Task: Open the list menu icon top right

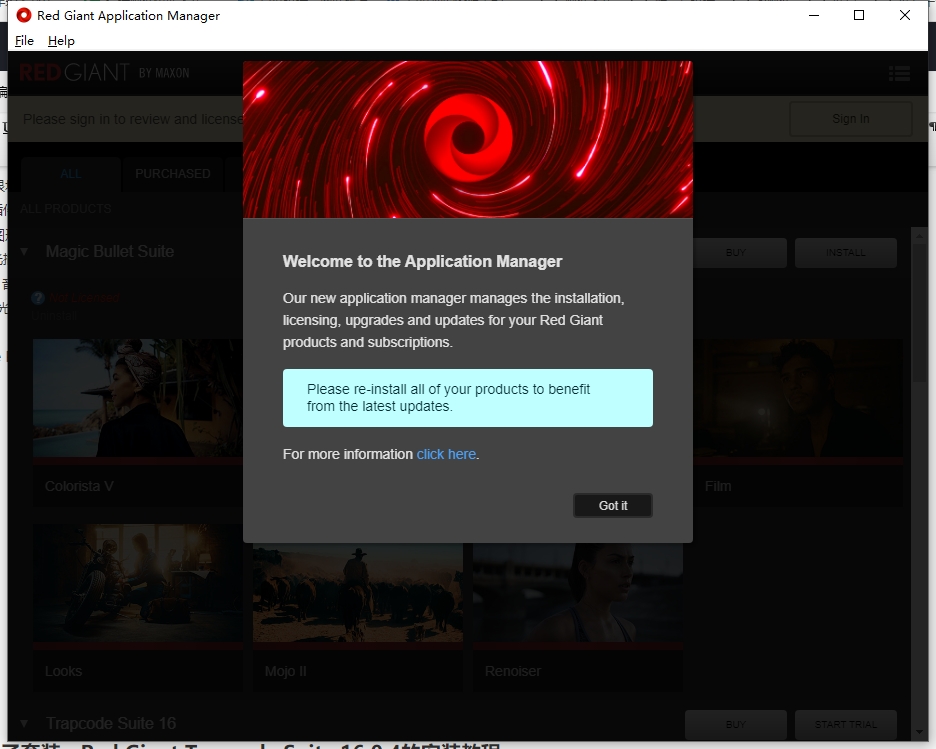Action: point(899,73)
